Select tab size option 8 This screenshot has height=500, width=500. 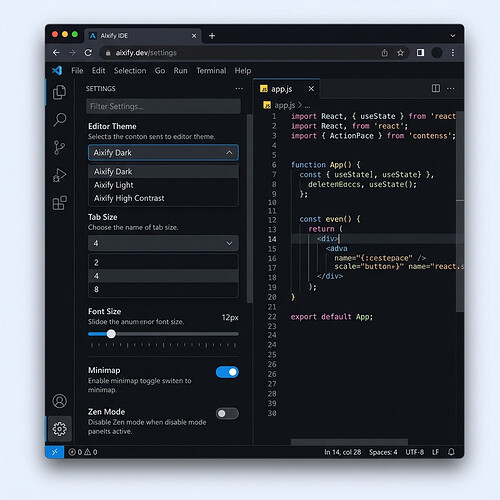[x=163, y=289]
